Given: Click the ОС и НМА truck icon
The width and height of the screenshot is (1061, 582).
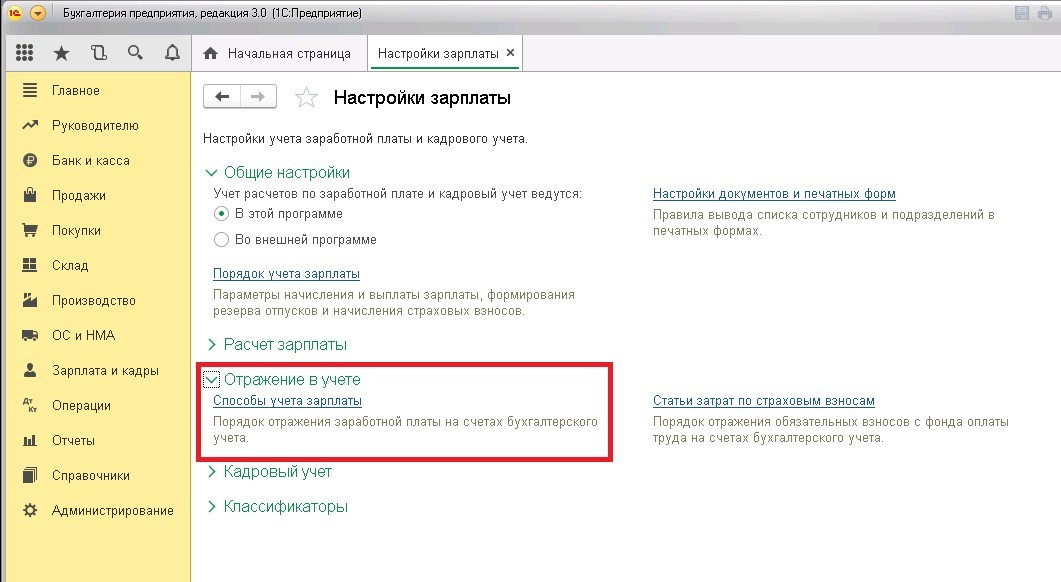Looking at the screenshot, I should click(x=30, y=335).
